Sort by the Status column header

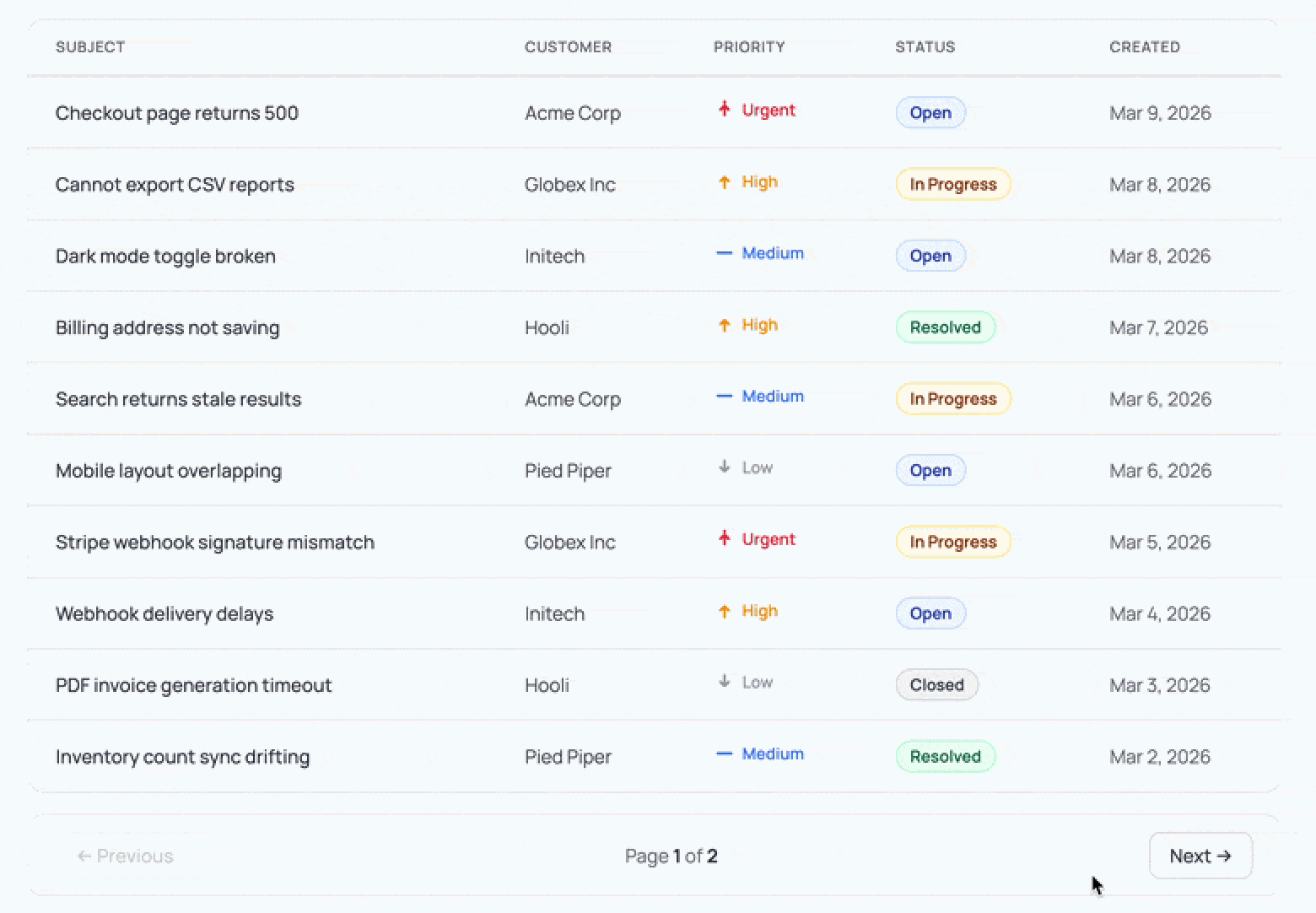point(925,47)
